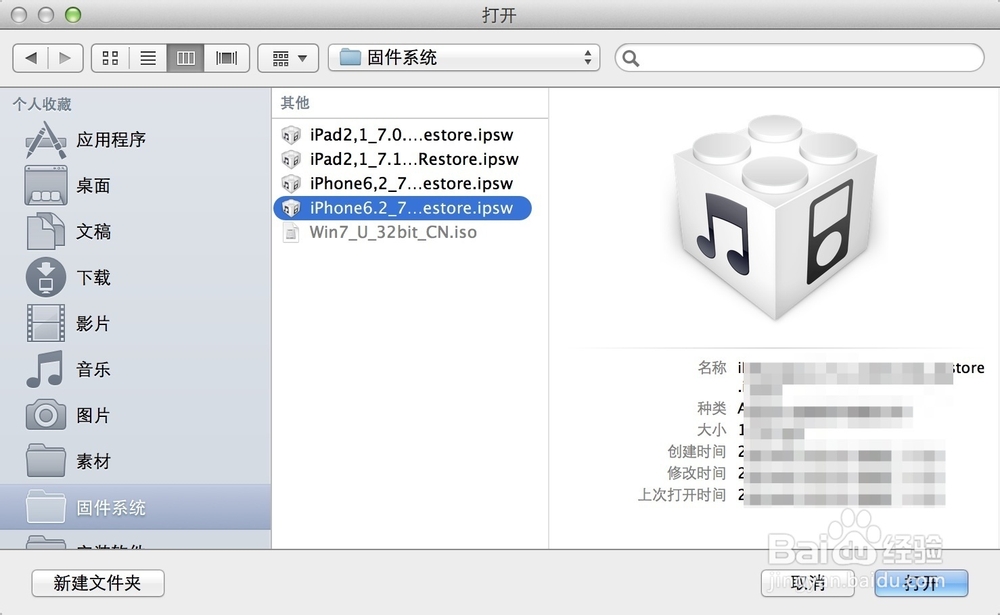Click the ipsw icon of iPad2,1_7.1 file
The height and width of the screenshot is (615, 1000).
(291, 159)
